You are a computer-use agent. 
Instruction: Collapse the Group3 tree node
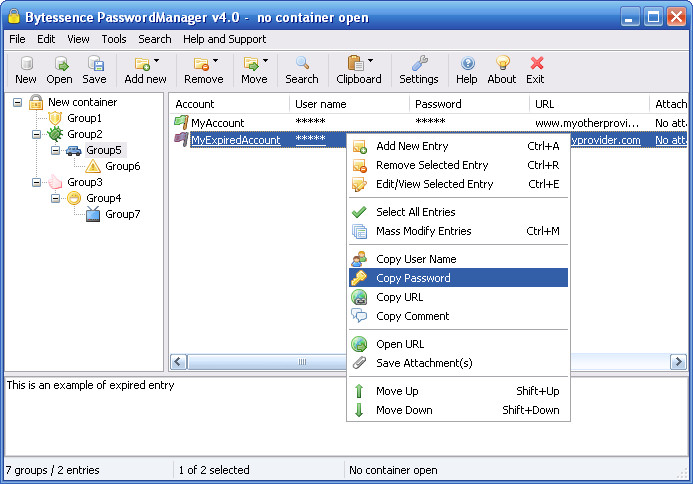(36, 182)
